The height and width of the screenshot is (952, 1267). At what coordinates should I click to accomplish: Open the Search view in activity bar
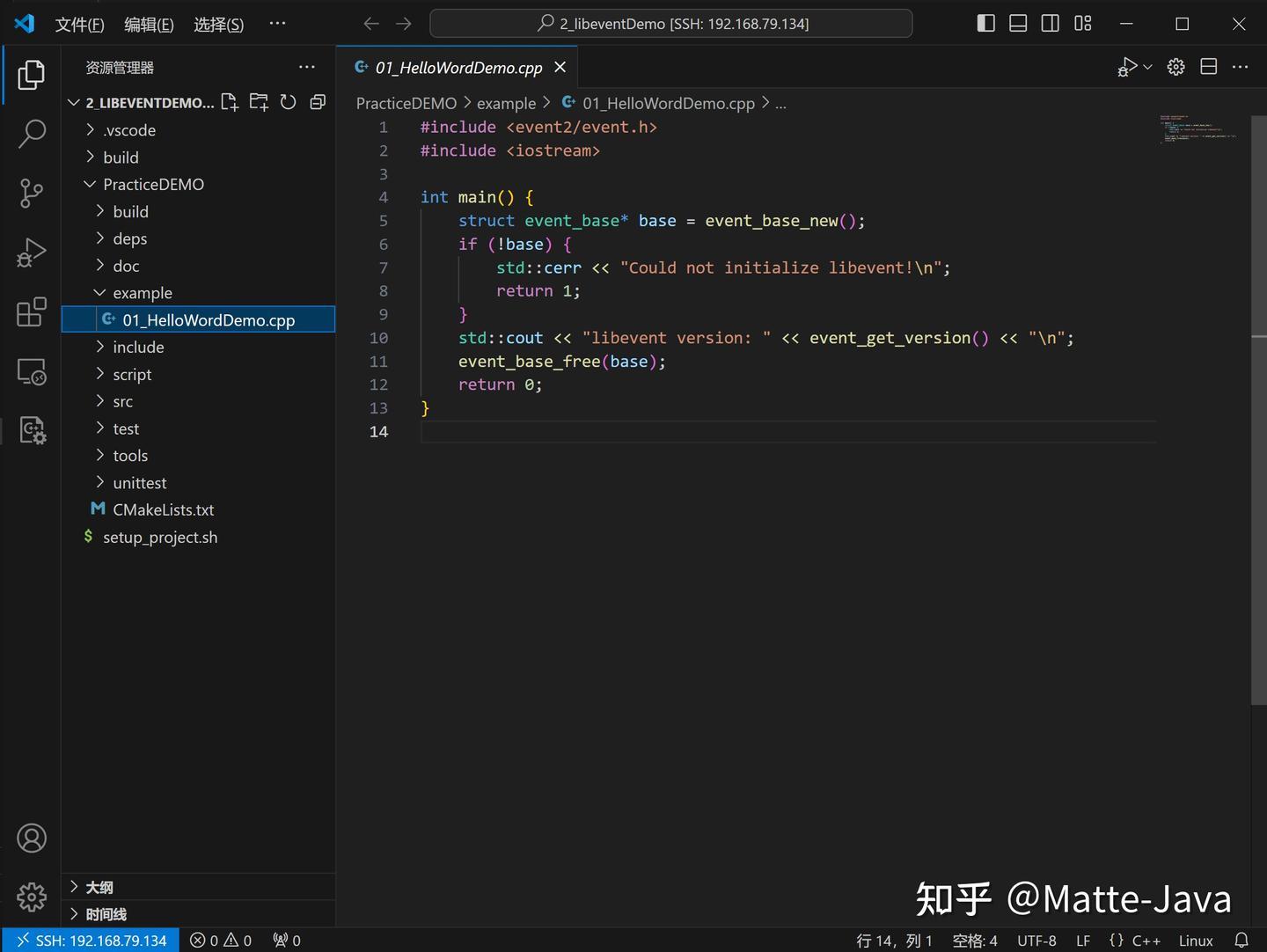[32, 134]
